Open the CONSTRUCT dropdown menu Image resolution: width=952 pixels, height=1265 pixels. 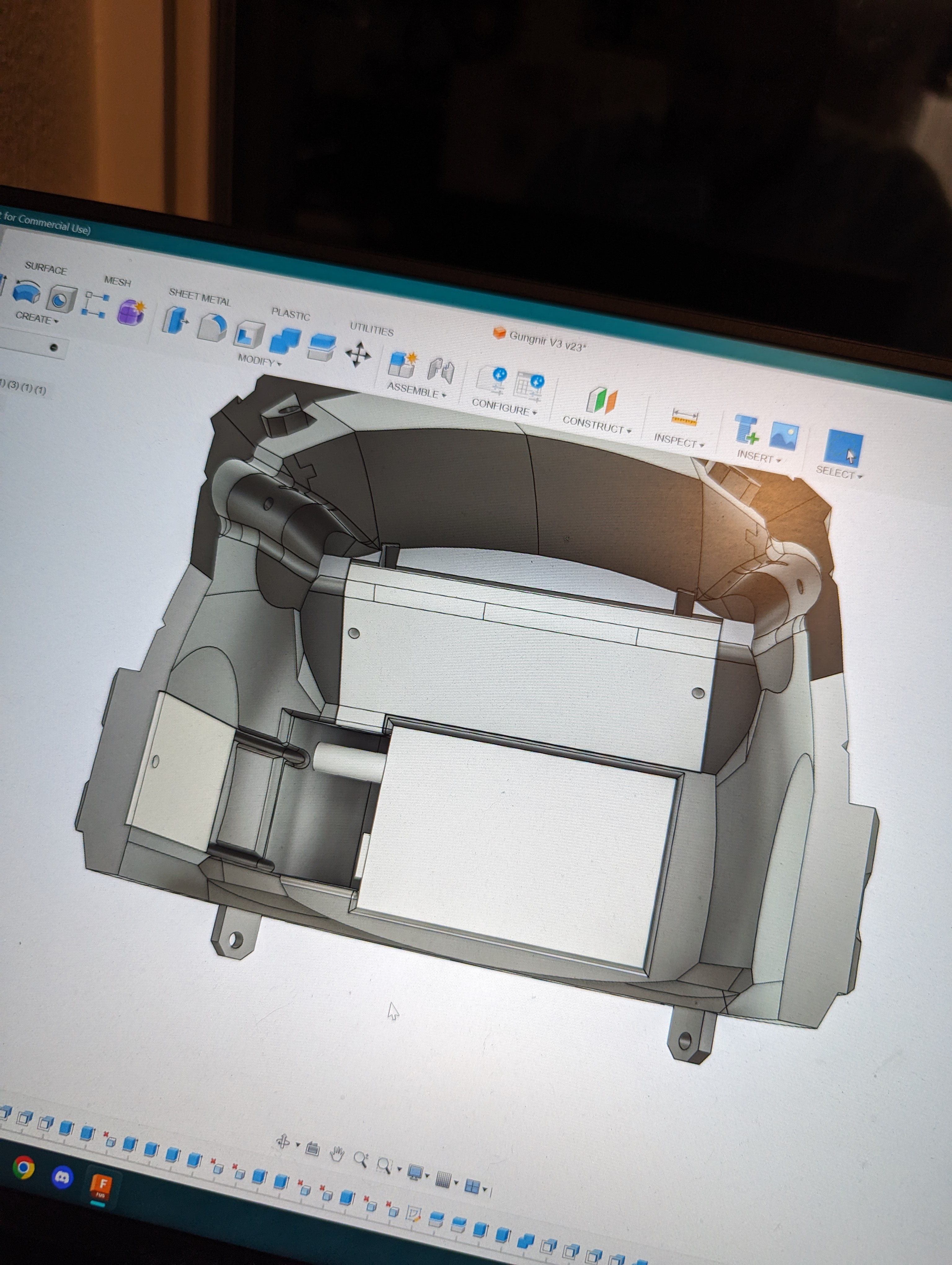[x=597, y=425]
